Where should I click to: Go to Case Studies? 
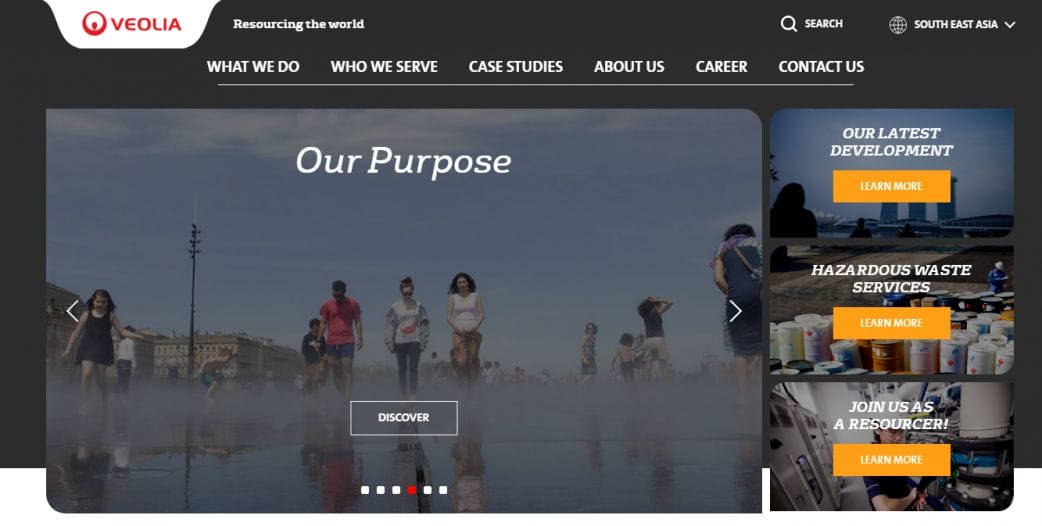coord(516,66)
